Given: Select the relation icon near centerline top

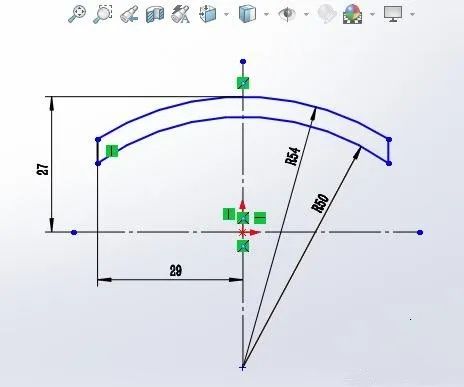Looking at the screenshot, I should (243, 83).
